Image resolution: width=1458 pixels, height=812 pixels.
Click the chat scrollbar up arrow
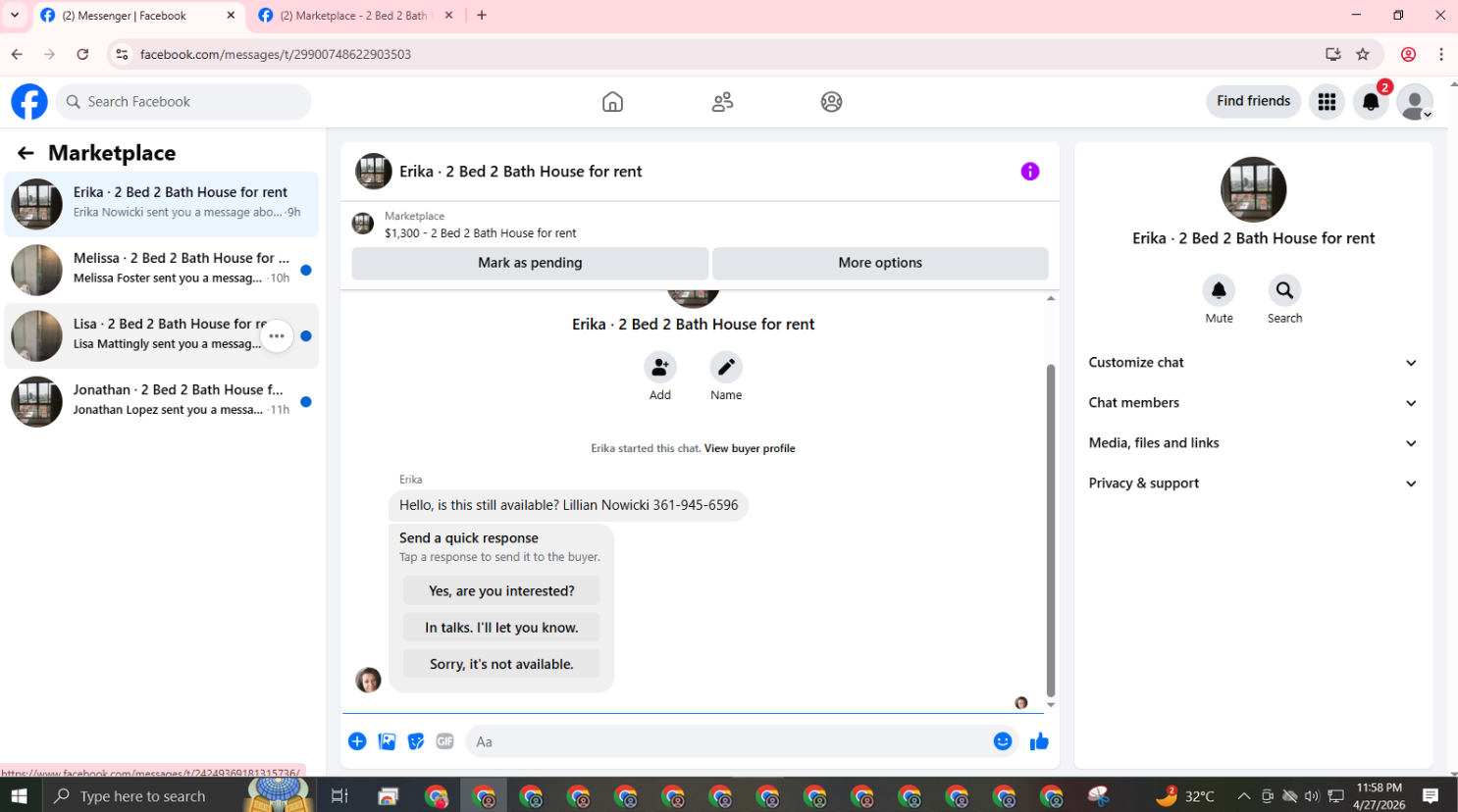point(1051,298)
